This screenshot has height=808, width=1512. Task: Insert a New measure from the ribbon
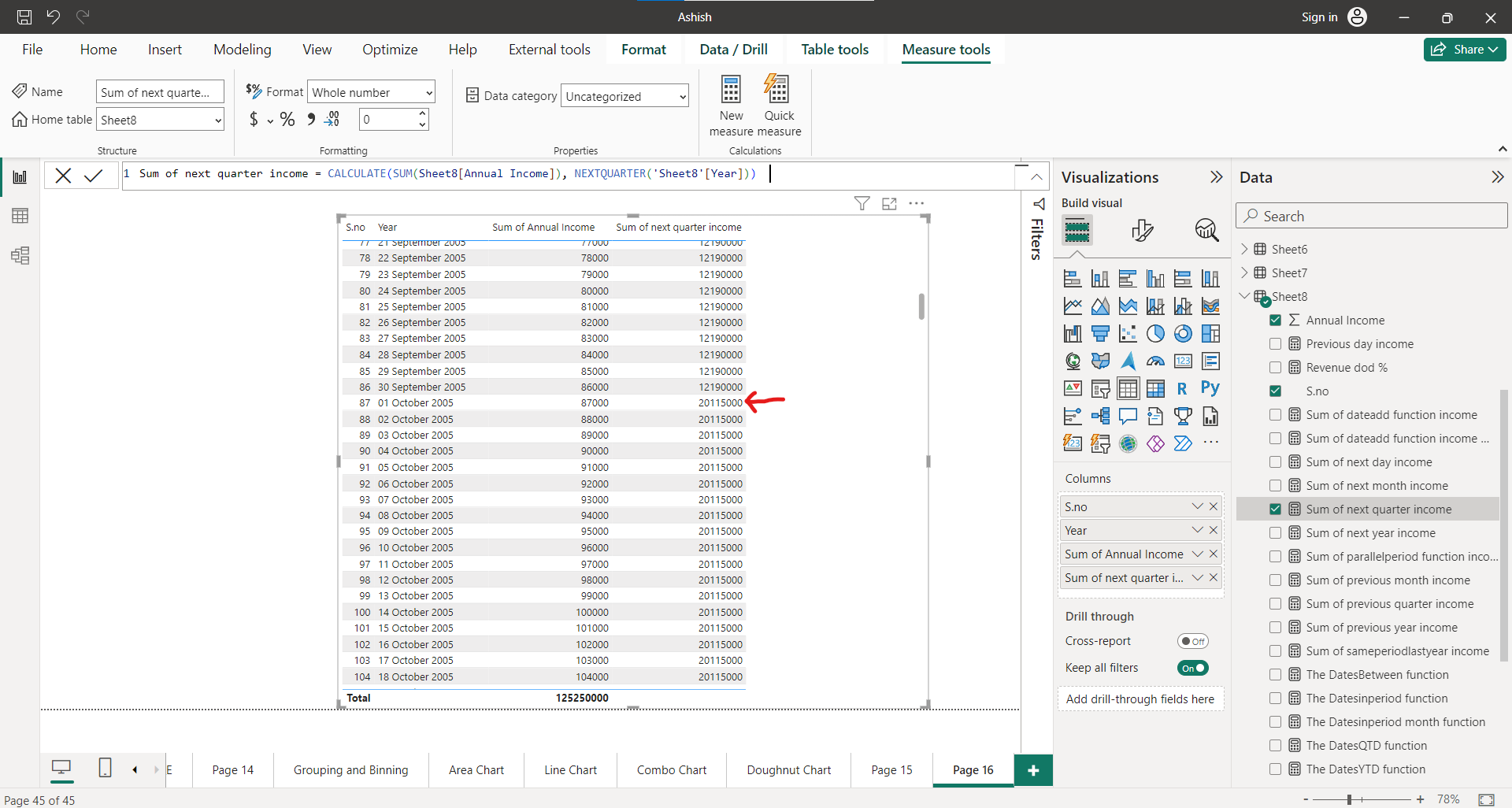(x=730, y=106)
